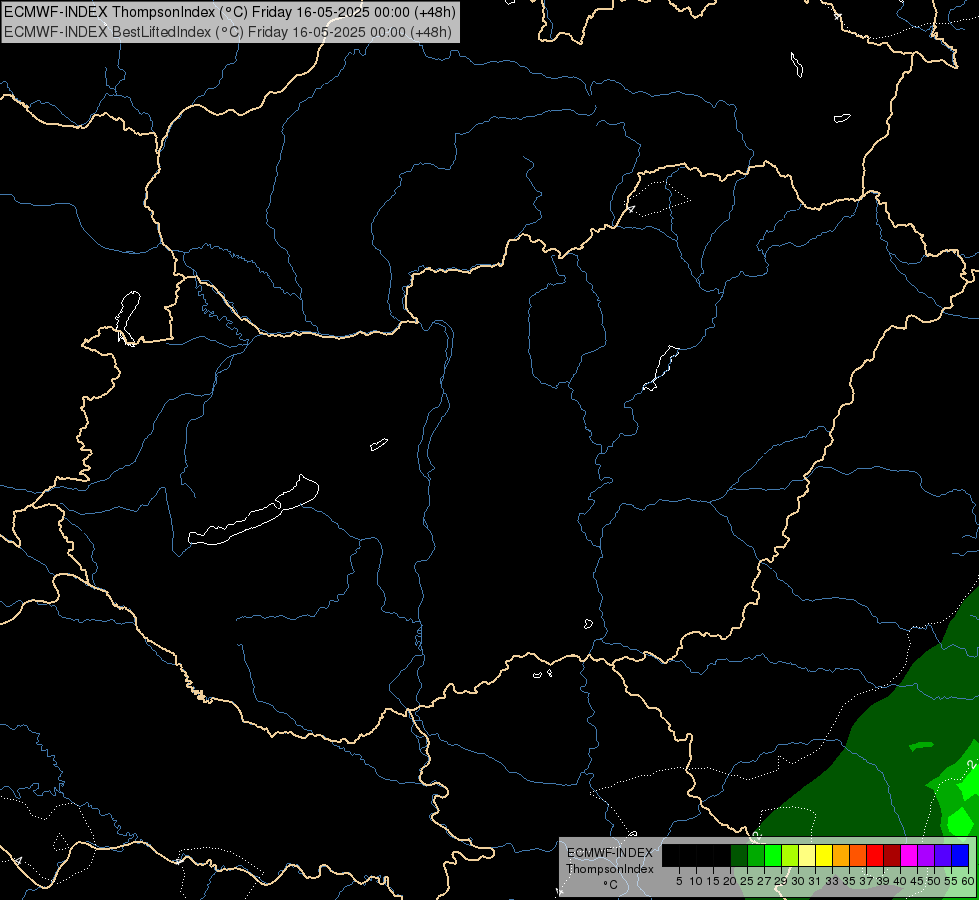Click the BestLiftedIndex title line
This screenshot has width=979, height=900.
(227, 32)
